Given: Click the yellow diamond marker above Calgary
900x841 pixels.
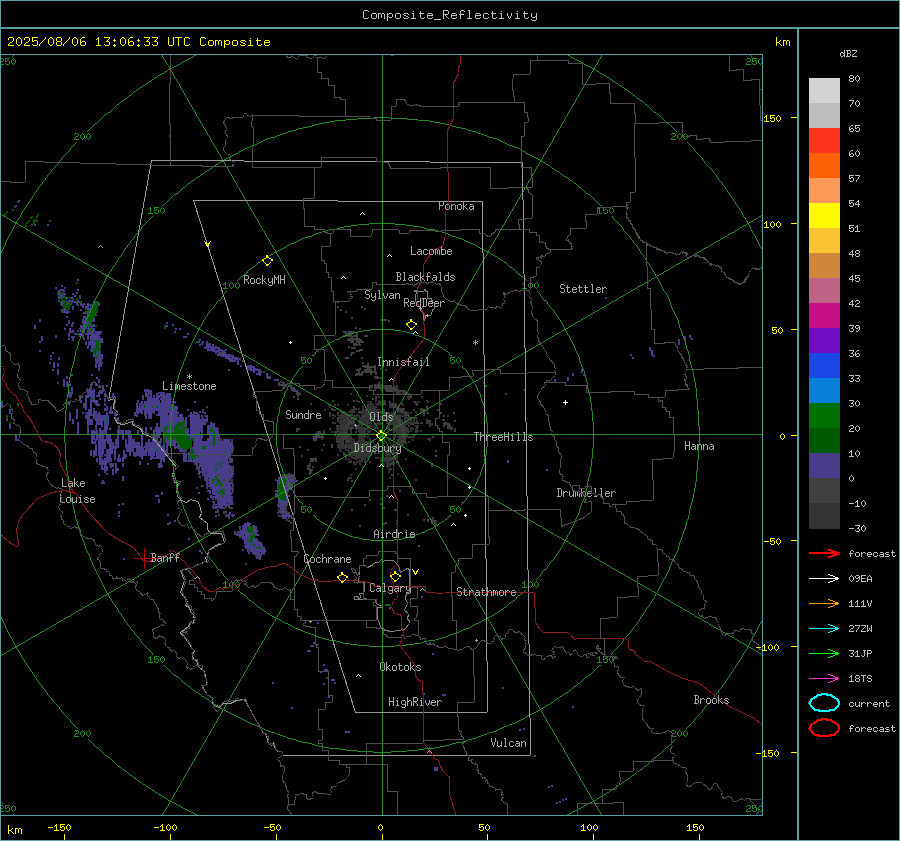Looking at the screenshot, I should (x=395, y=576).
